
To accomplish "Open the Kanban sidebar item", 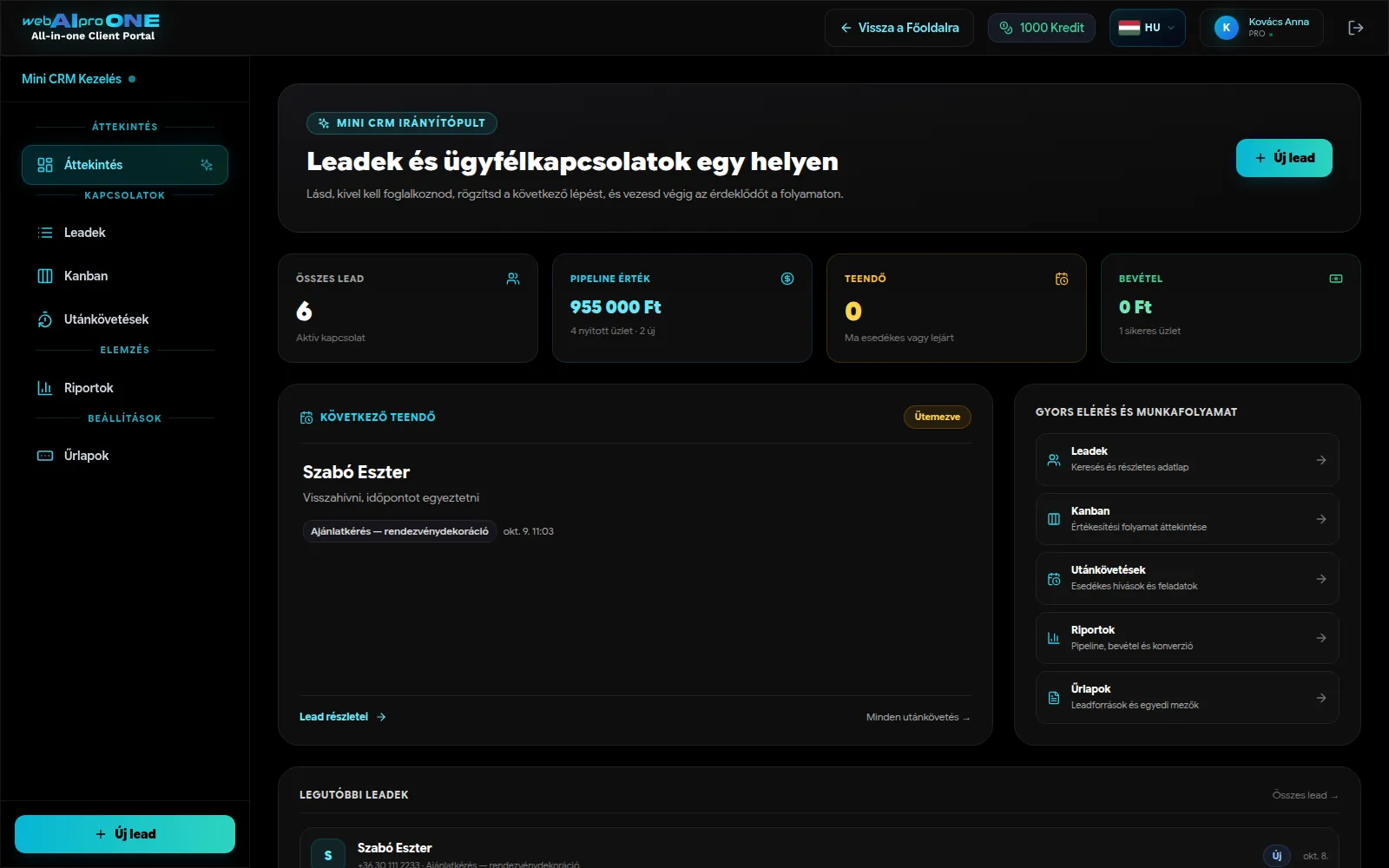I will click(125, 276).
